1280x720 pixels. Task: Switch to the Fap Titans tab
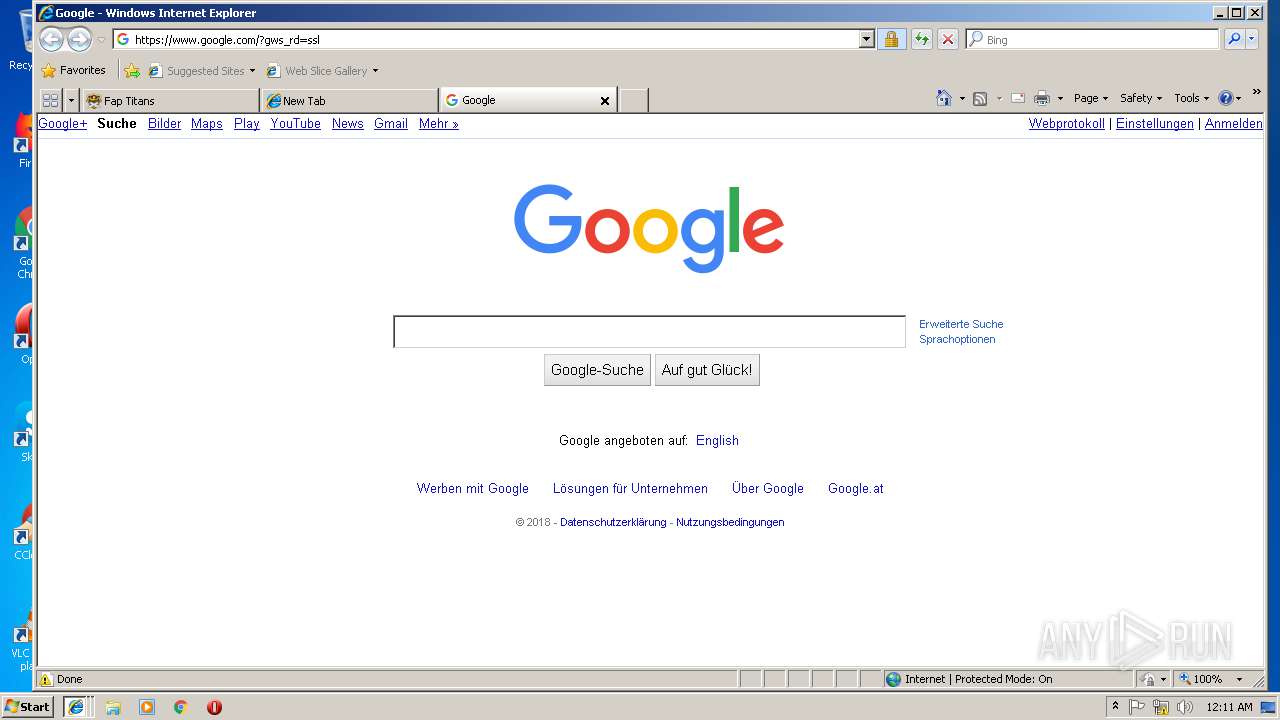171,100
